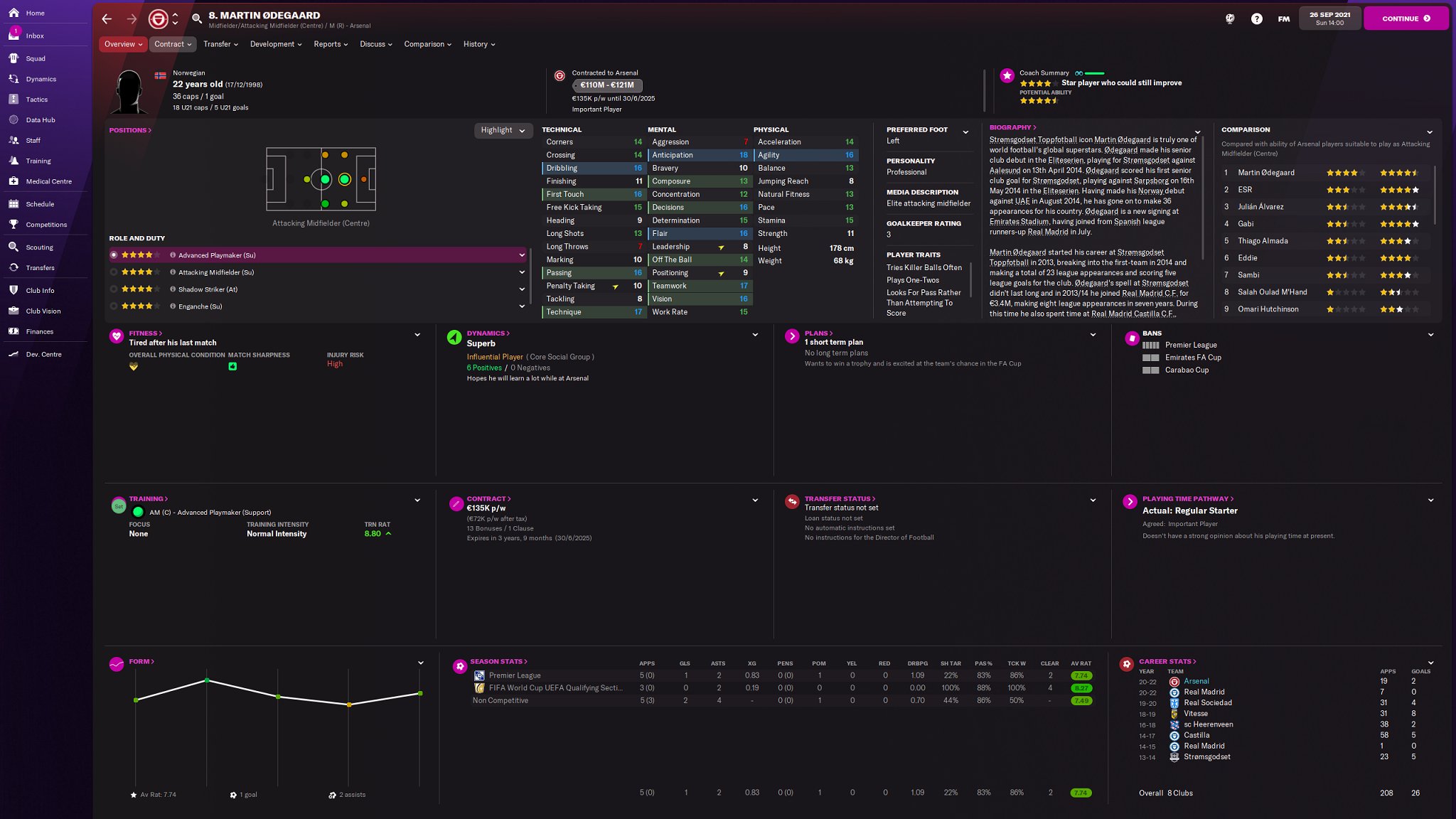Click the back navigation arrow
Viewport: 1456px width, 819px height.
click(107, 19)
